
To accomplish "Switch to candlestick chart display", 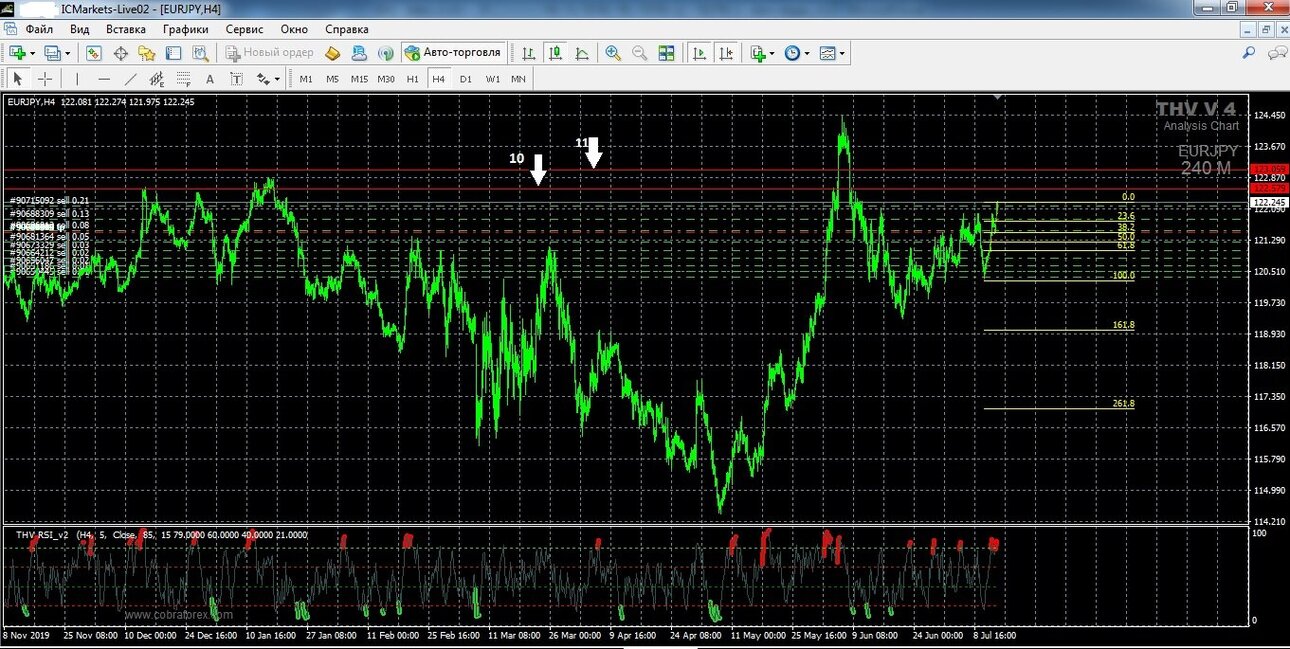I will click(555, 53).
